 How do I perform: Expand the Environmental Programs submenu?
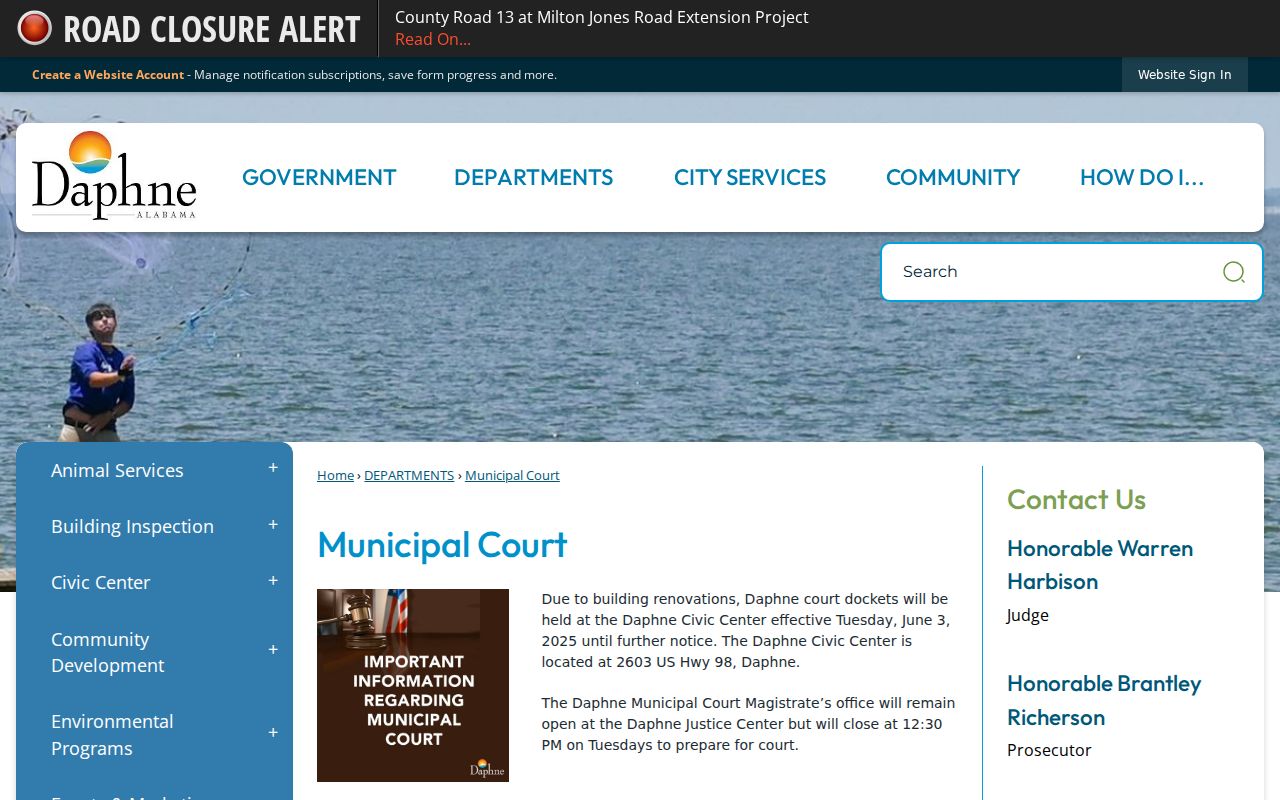click(273, 733)
